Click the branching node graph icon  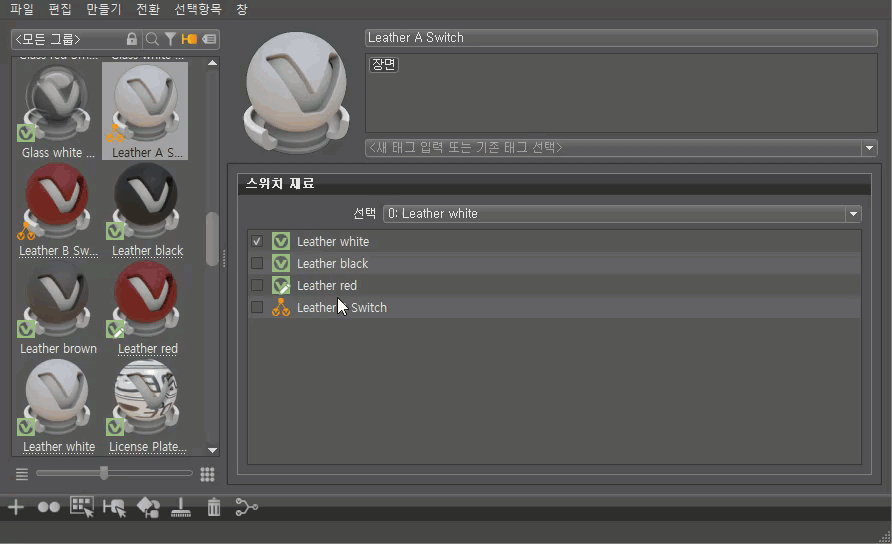pos(246,506)
